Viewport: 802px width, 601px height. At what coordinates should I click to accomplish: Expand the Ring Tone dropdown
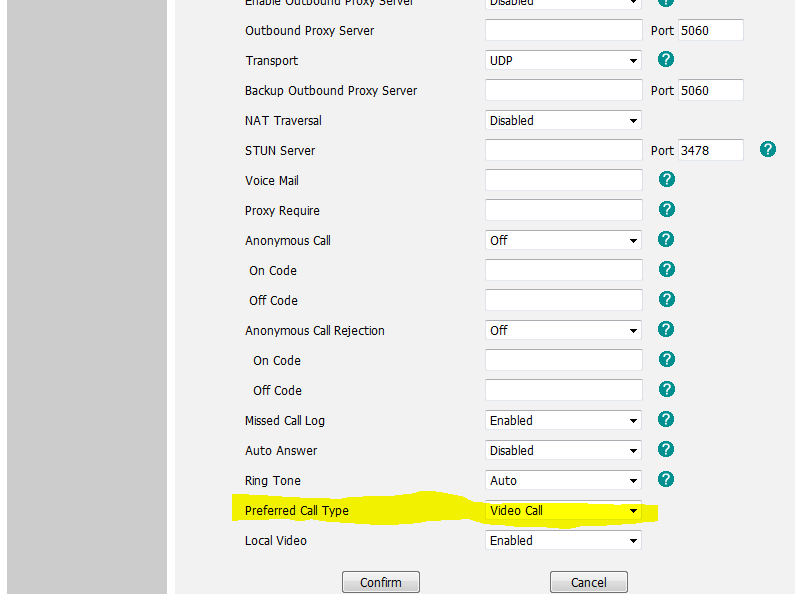563,481
